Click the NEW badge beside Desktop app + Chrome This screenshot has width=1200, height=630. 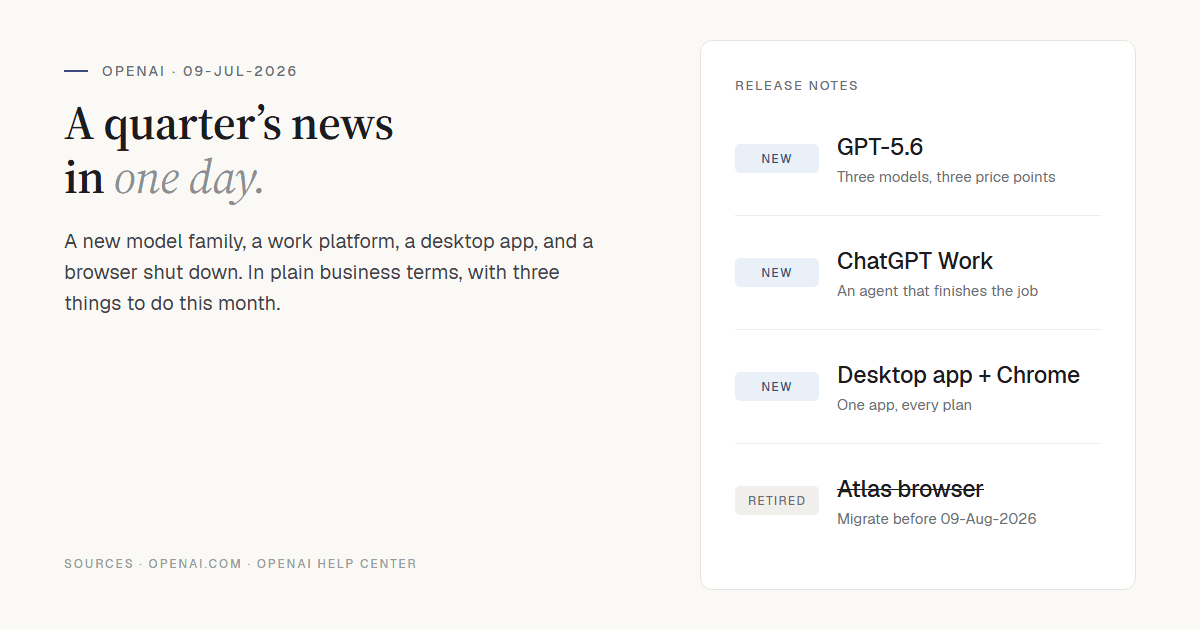pos(777,387)
